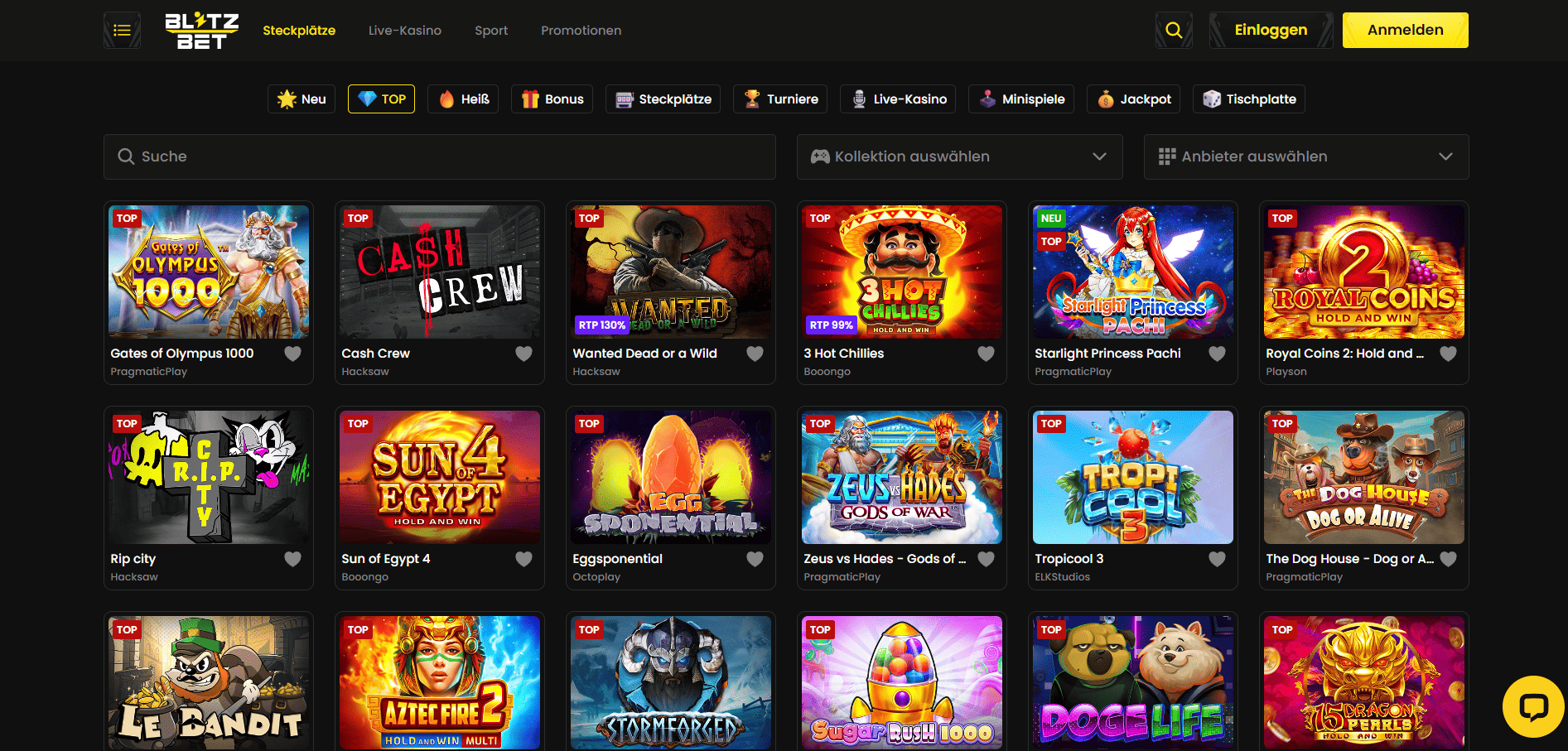Click the Einloggen button
The height and width of the screenshot is (751, 1568).
[x=1270, y=31]
